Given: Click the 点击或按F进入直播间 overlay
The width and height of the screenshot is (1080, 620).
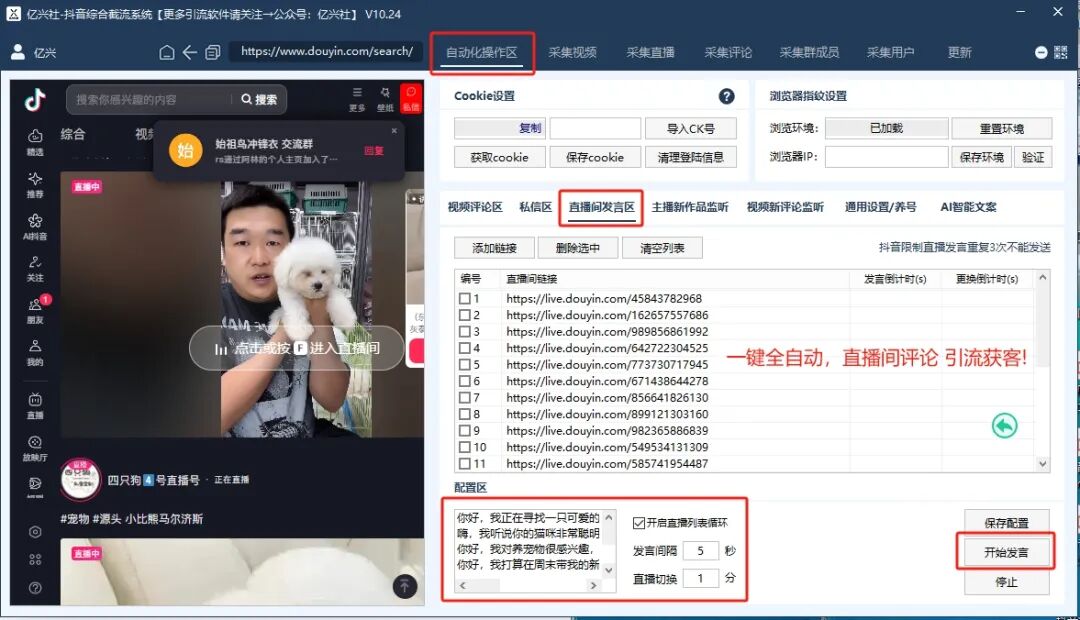Looking at the screenshot, I should pyautogui.click(x=296, y=349).
